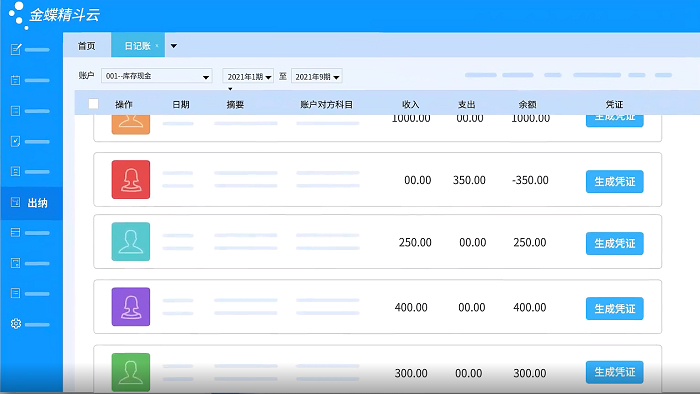Image resolution: width=700 pixels, height=394 pixels.
Task: Click 生成凭证 in the 400.00 row
Action: pos(614,309)
